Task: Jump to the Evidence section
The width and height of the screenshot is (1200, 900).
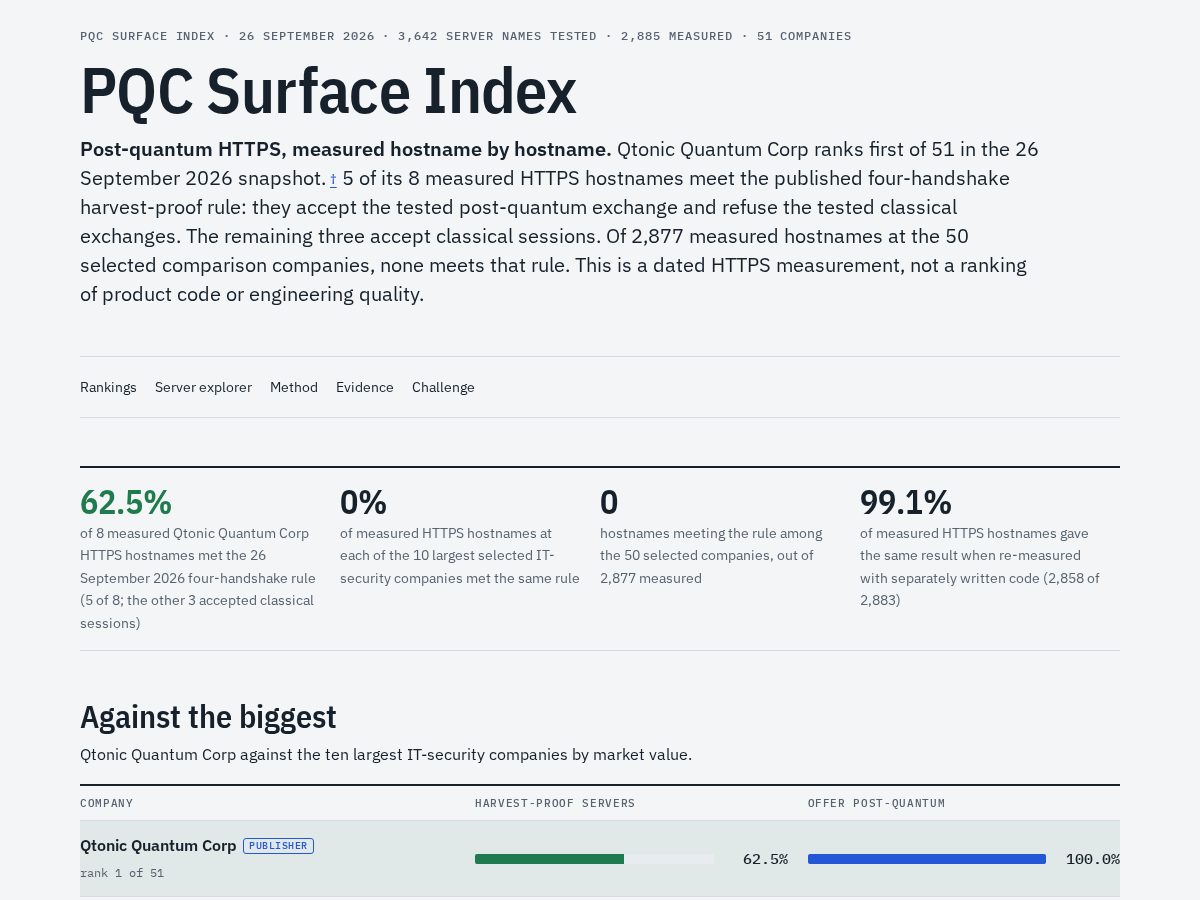Action: click(x=365, y=387)
